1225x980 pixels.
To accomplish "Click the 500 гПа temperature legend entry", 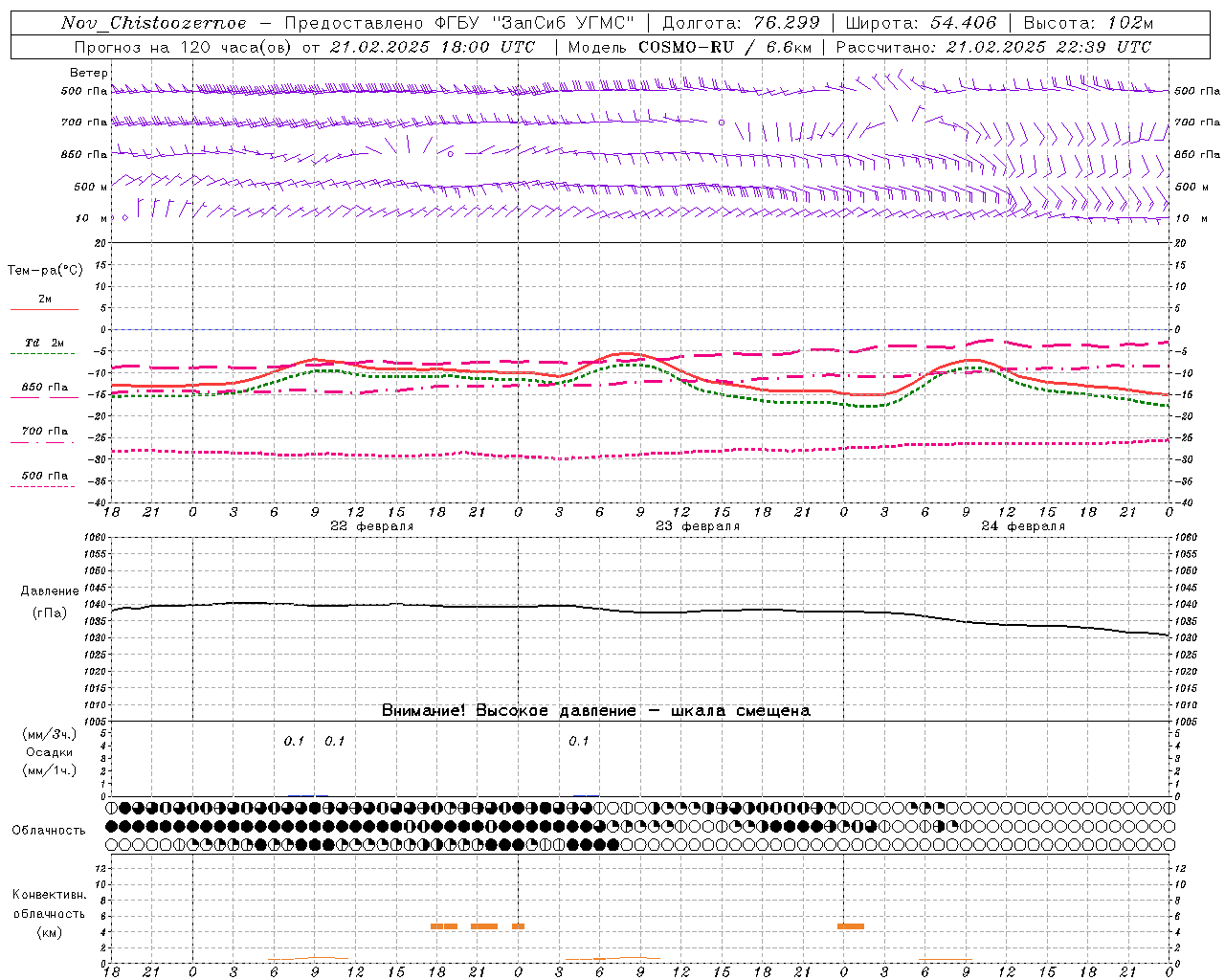I will click(45, 476).
